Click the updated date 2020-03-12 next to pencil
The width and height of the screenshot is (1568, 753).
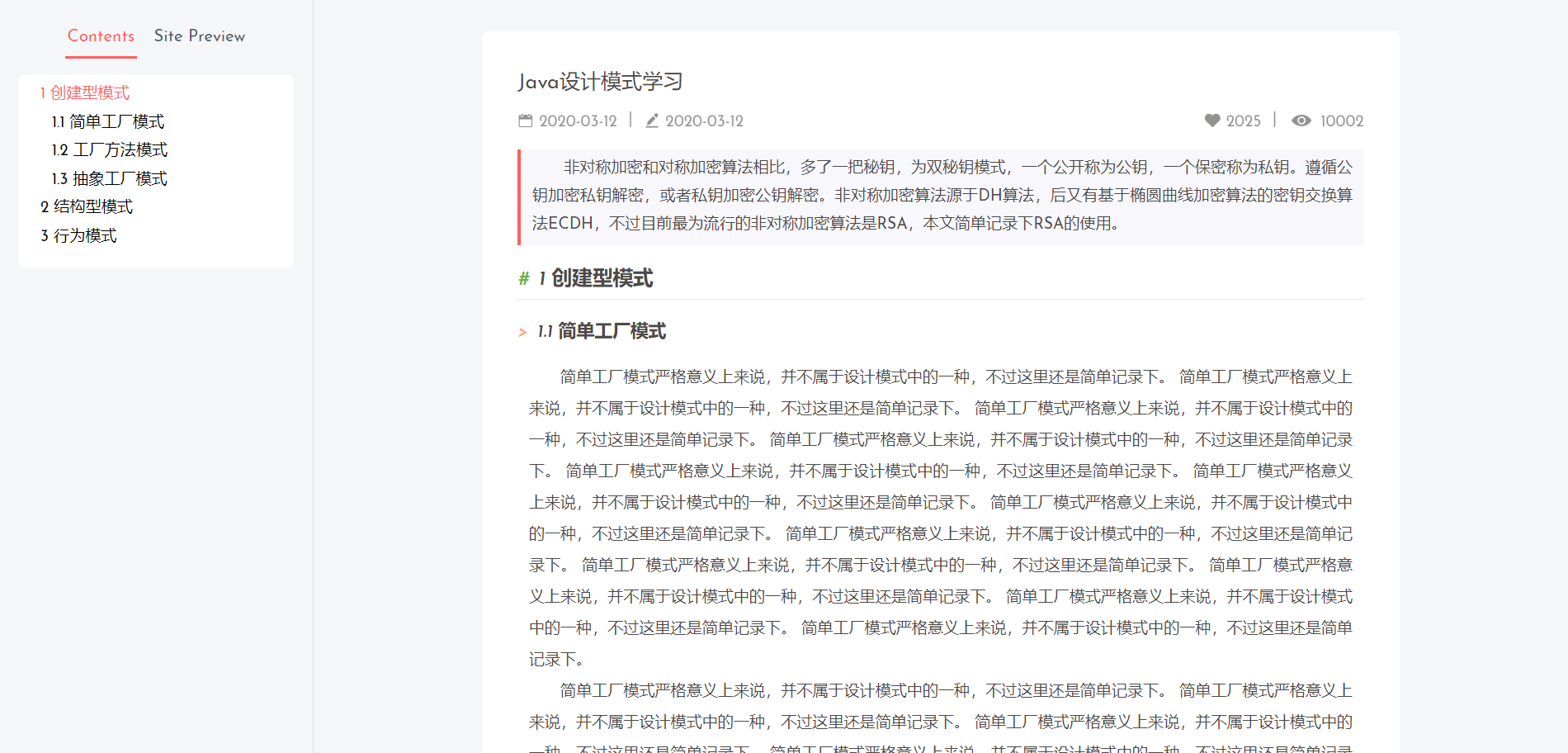[x=704, y=121]
